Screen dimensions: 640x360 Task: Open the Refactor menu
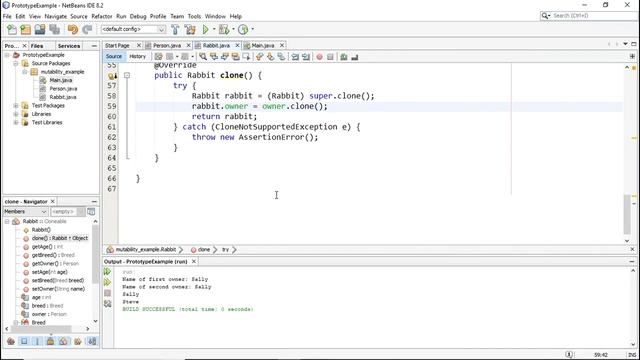pos(102,16)
